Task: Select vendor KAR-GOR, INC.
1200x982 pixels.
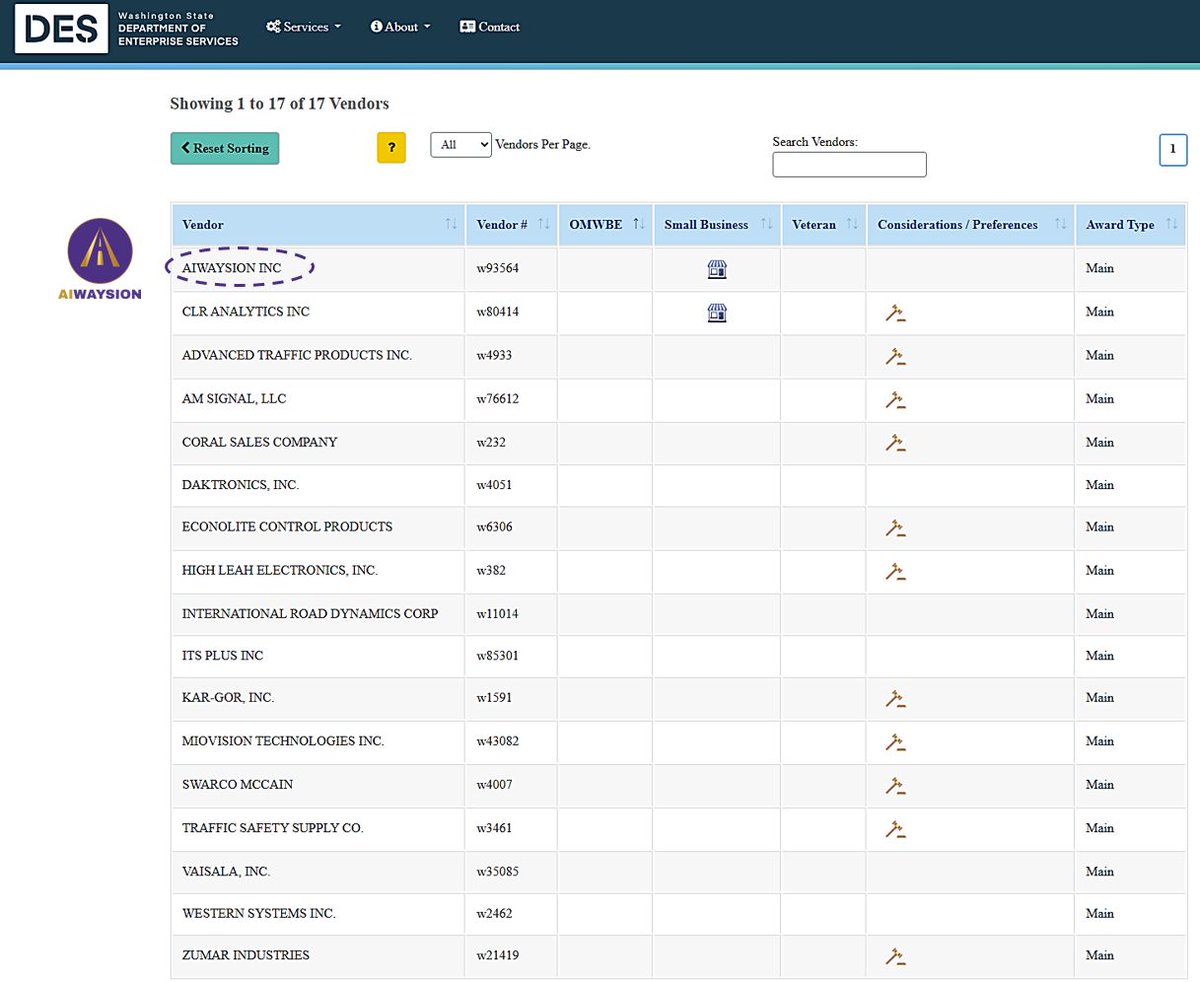Action: (228, 697)
